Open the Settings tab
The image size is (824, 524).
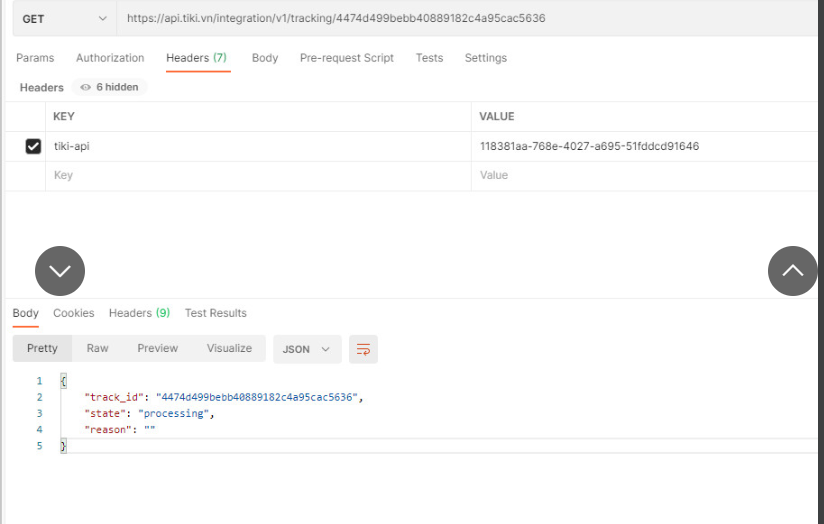point(486,58)
